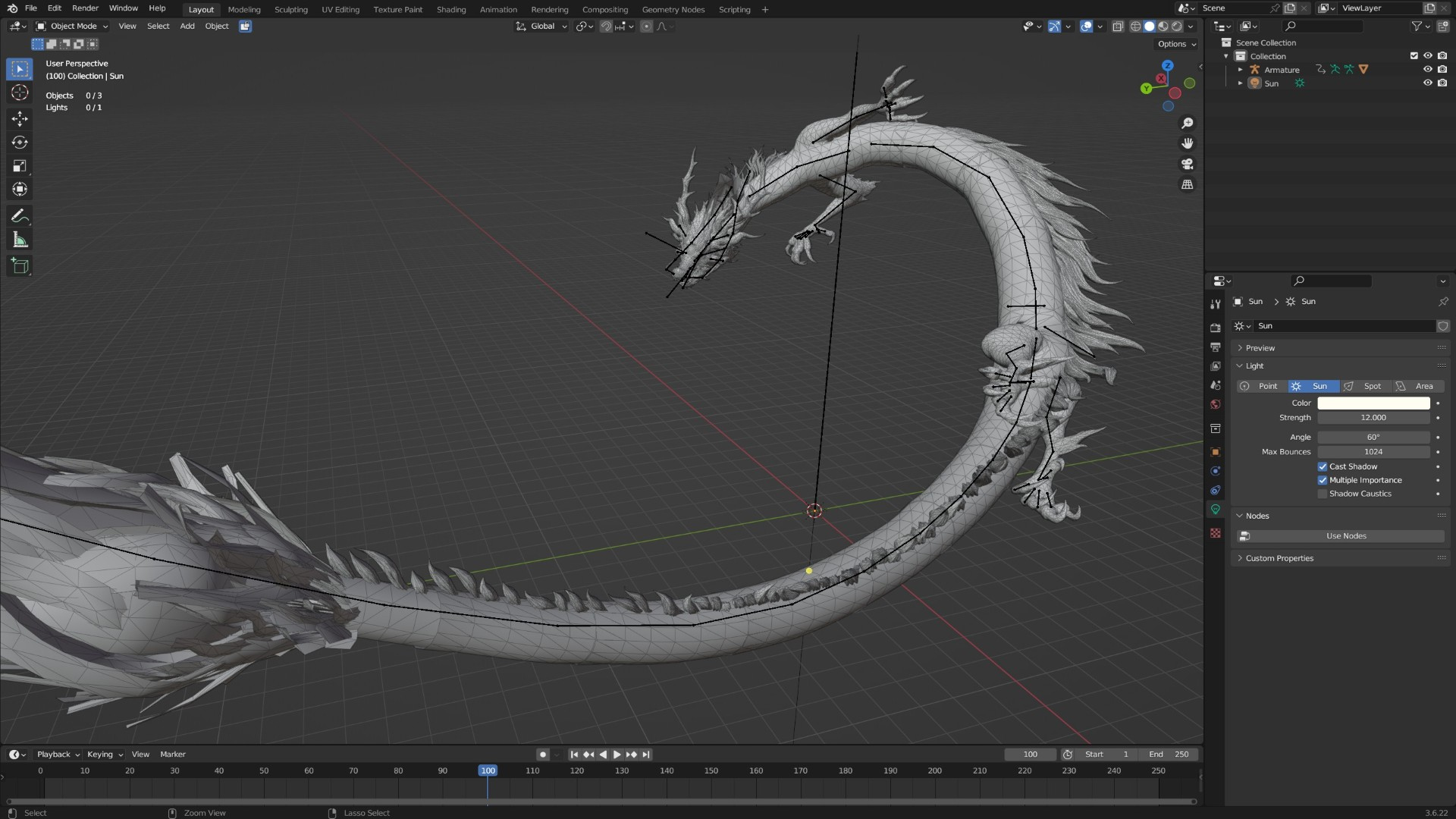Toggle Multiple Importance checkbox
The image size is (1456, 819).
coord(1323,481)
